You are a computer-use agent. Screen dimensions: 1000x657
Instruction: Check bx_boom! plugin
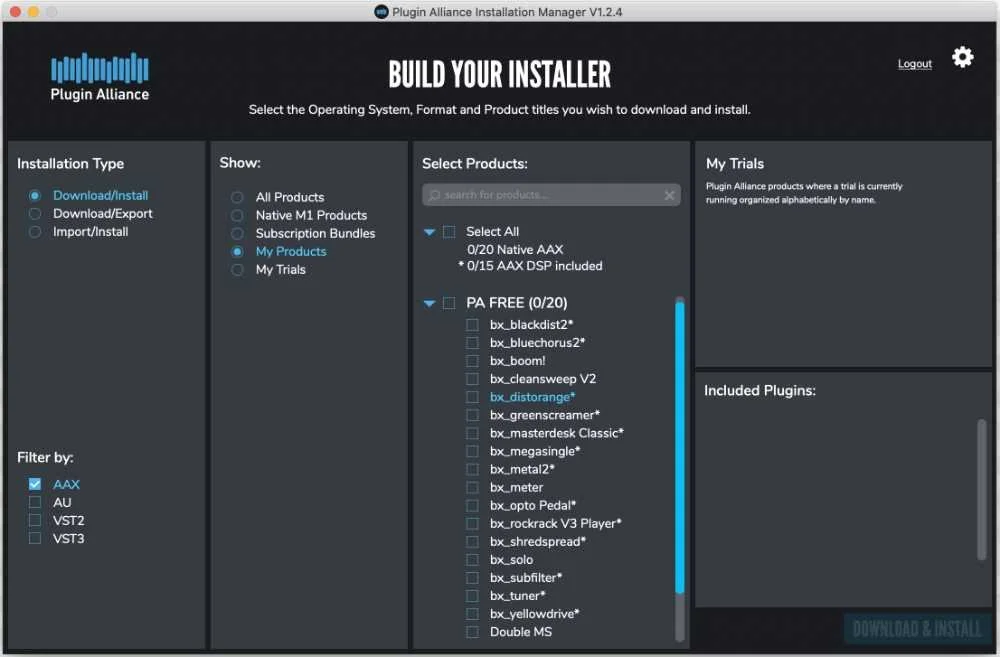tap(473, 361)
